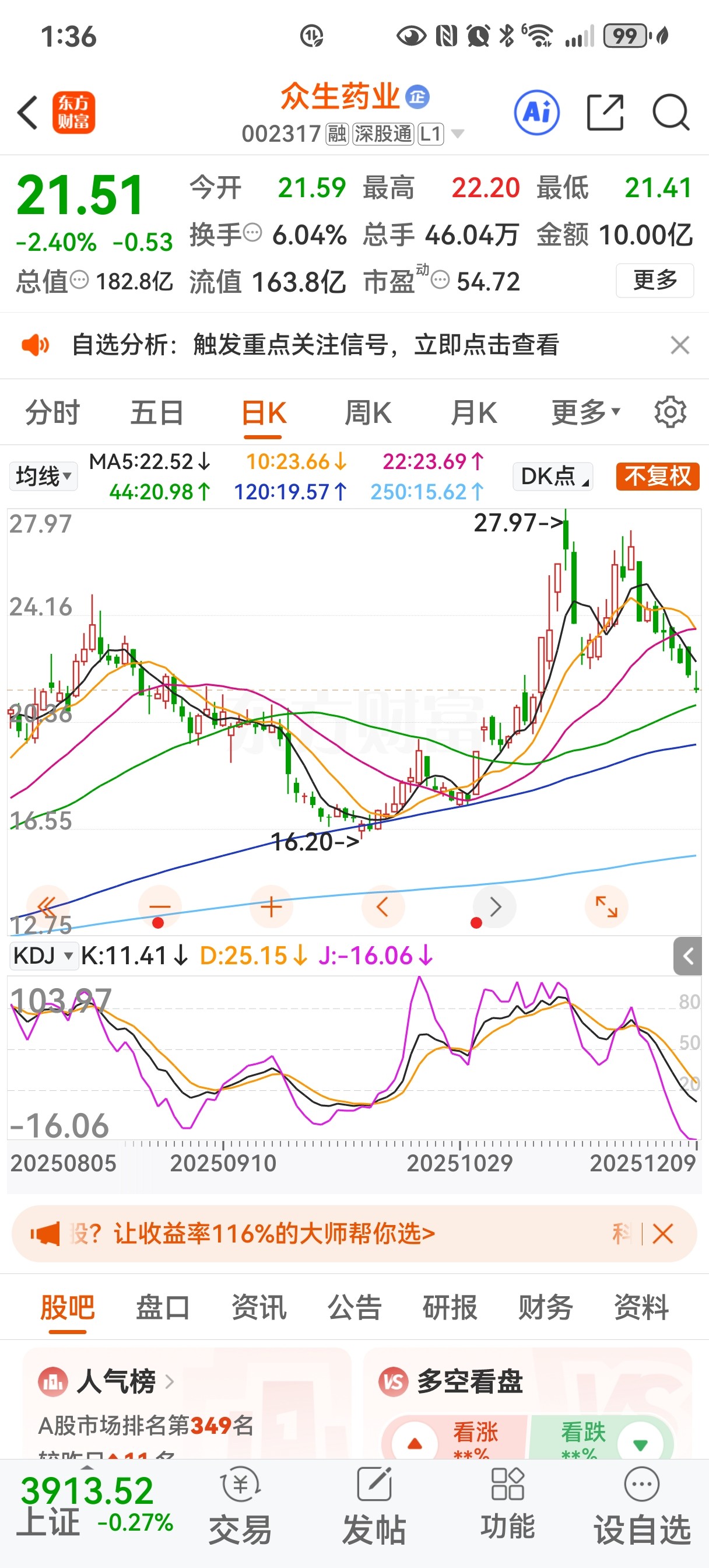Viewport: 709px width, 1568px height.
Task: Tap the latest candlestick on K-line chart
Action: tap(696, 682)
